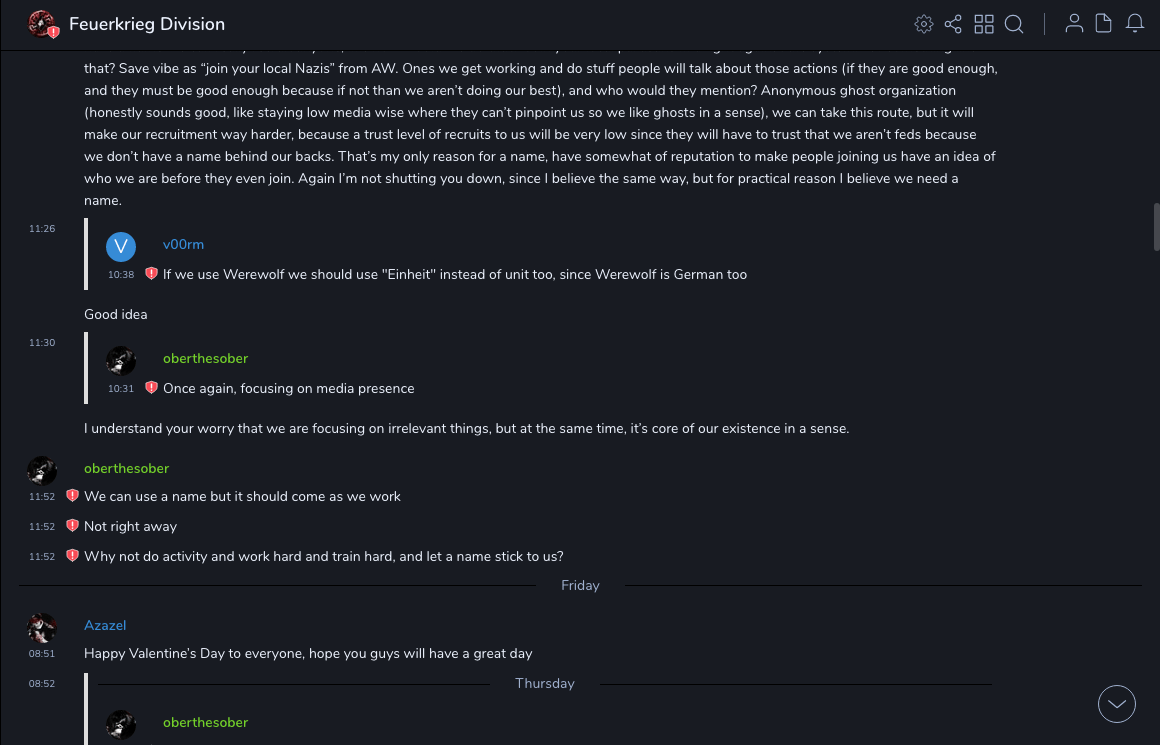Open the Feuerkrieg Division room avatar
The height and width of the screenshot is (745, 1160).
pos(42,24)
